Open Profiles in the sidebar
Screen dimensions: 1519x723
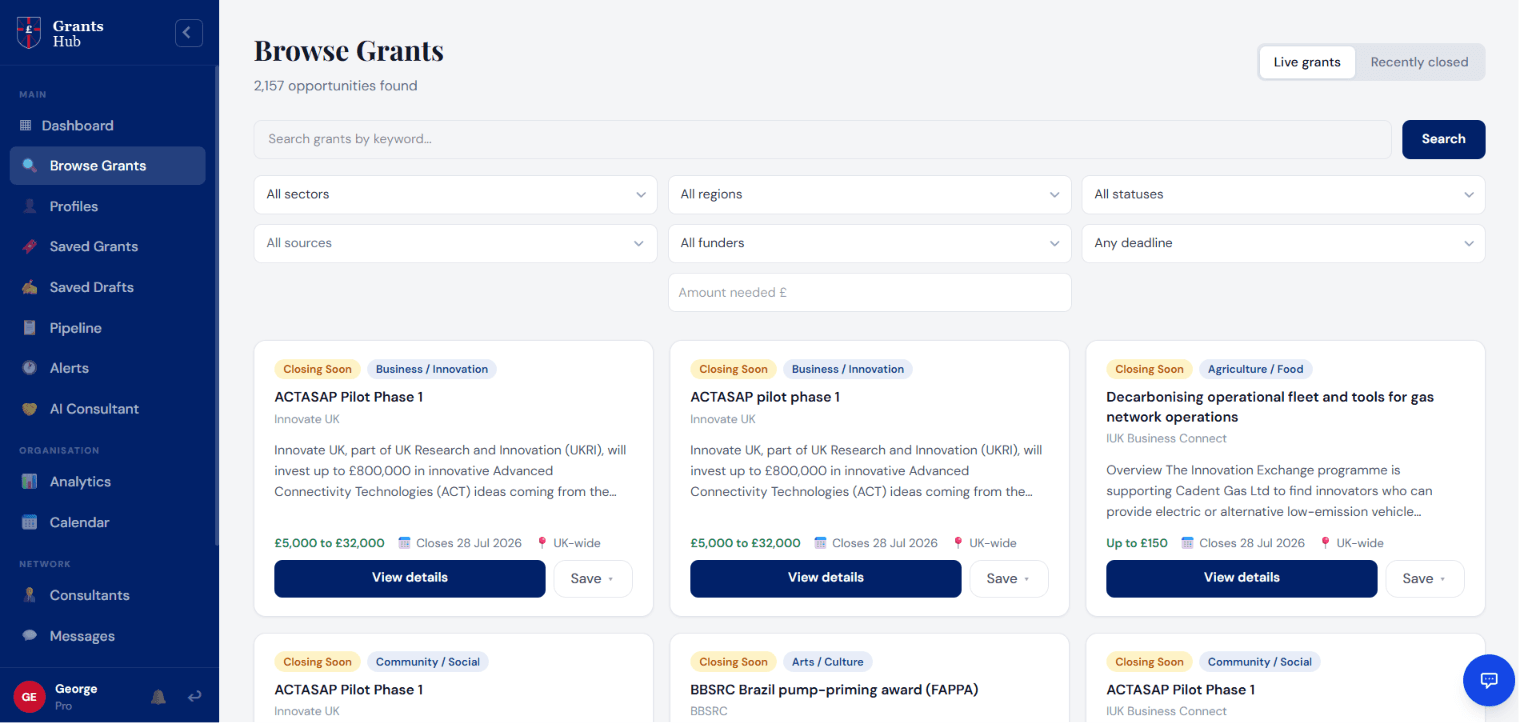tap(108, 206)
